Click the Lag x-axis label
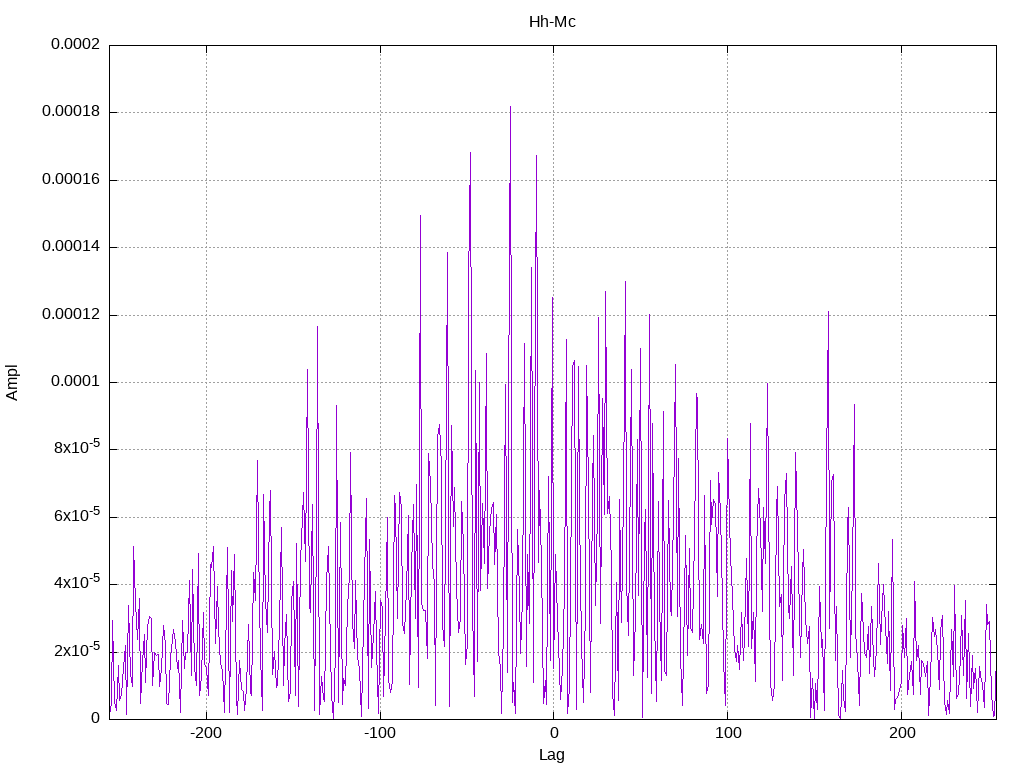 552,755
